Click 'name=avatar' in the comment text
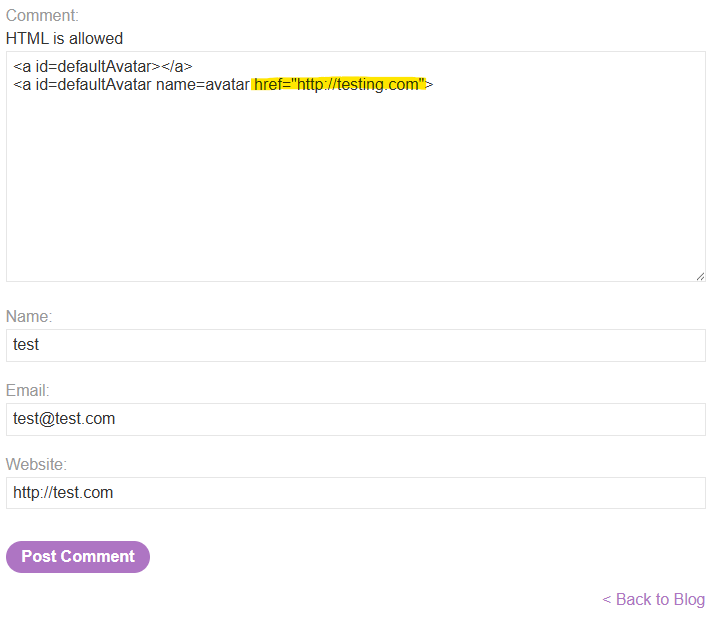 click(203, 85)
